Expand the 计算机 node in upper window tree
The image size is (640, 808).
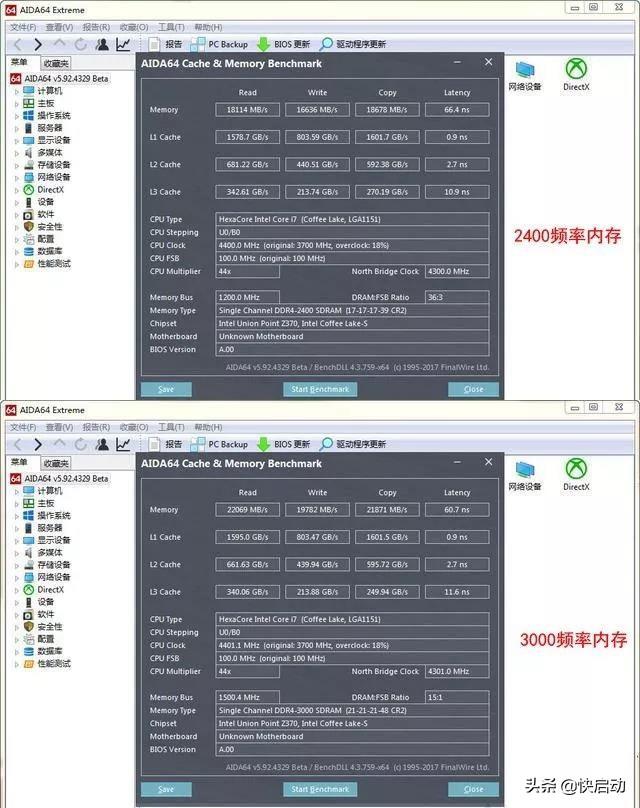coord(16,92)
